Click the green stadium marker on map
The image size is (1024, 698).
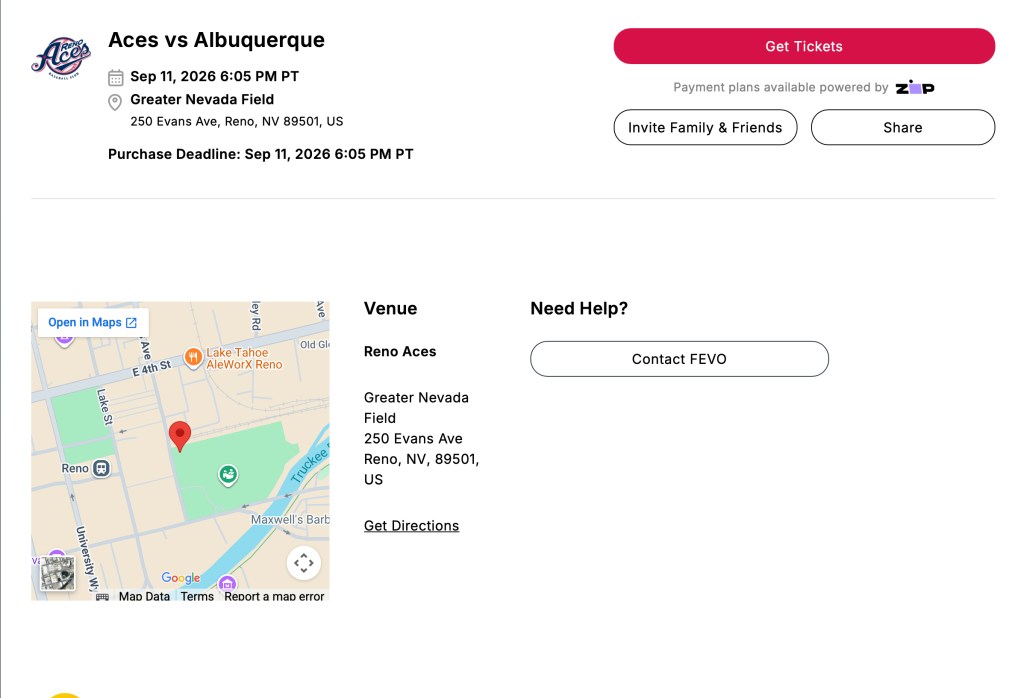click(228, 475)
